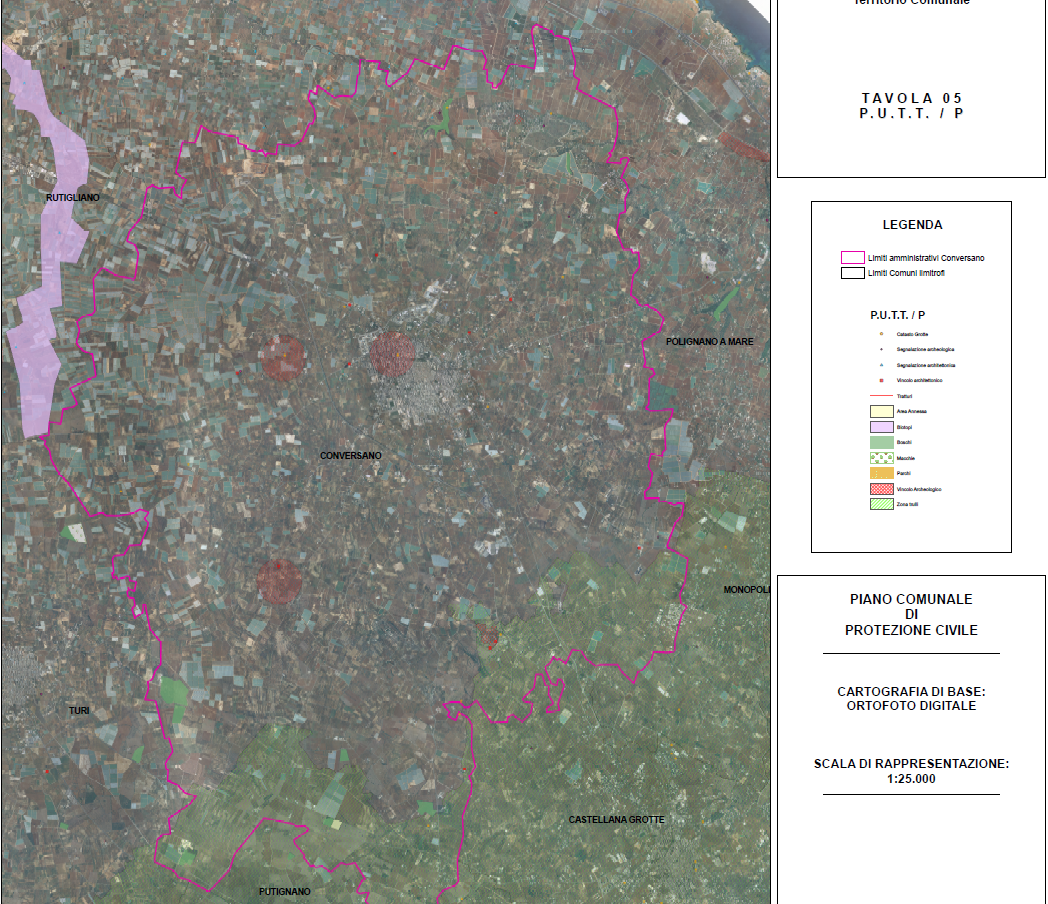Screen dimensions: 1048x904
Task: Click the Catasto Grotte legend symbol
Action: (x=881, y=333)
